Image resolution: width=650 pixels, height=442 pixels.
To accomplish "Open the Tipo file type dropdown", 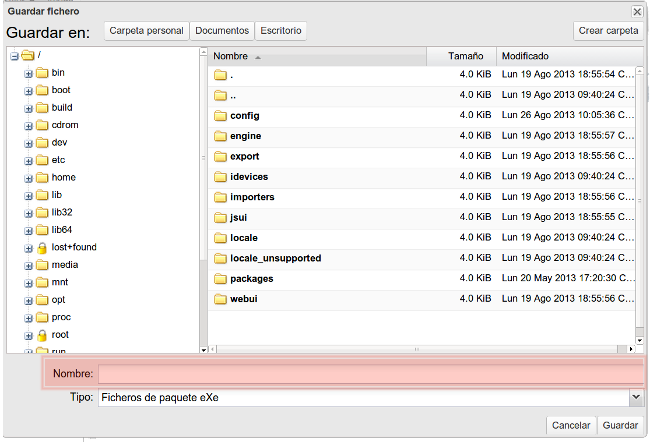I will 636,398.
